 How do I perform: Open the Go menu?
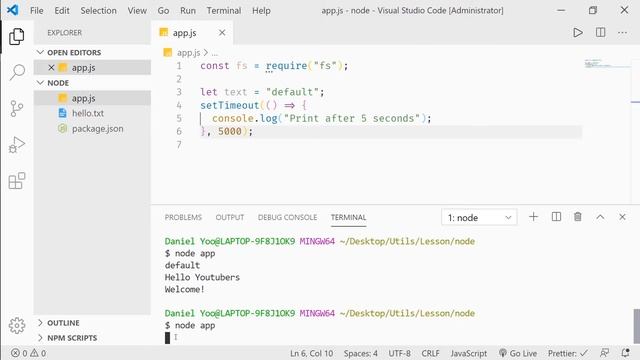coord(163,11)
